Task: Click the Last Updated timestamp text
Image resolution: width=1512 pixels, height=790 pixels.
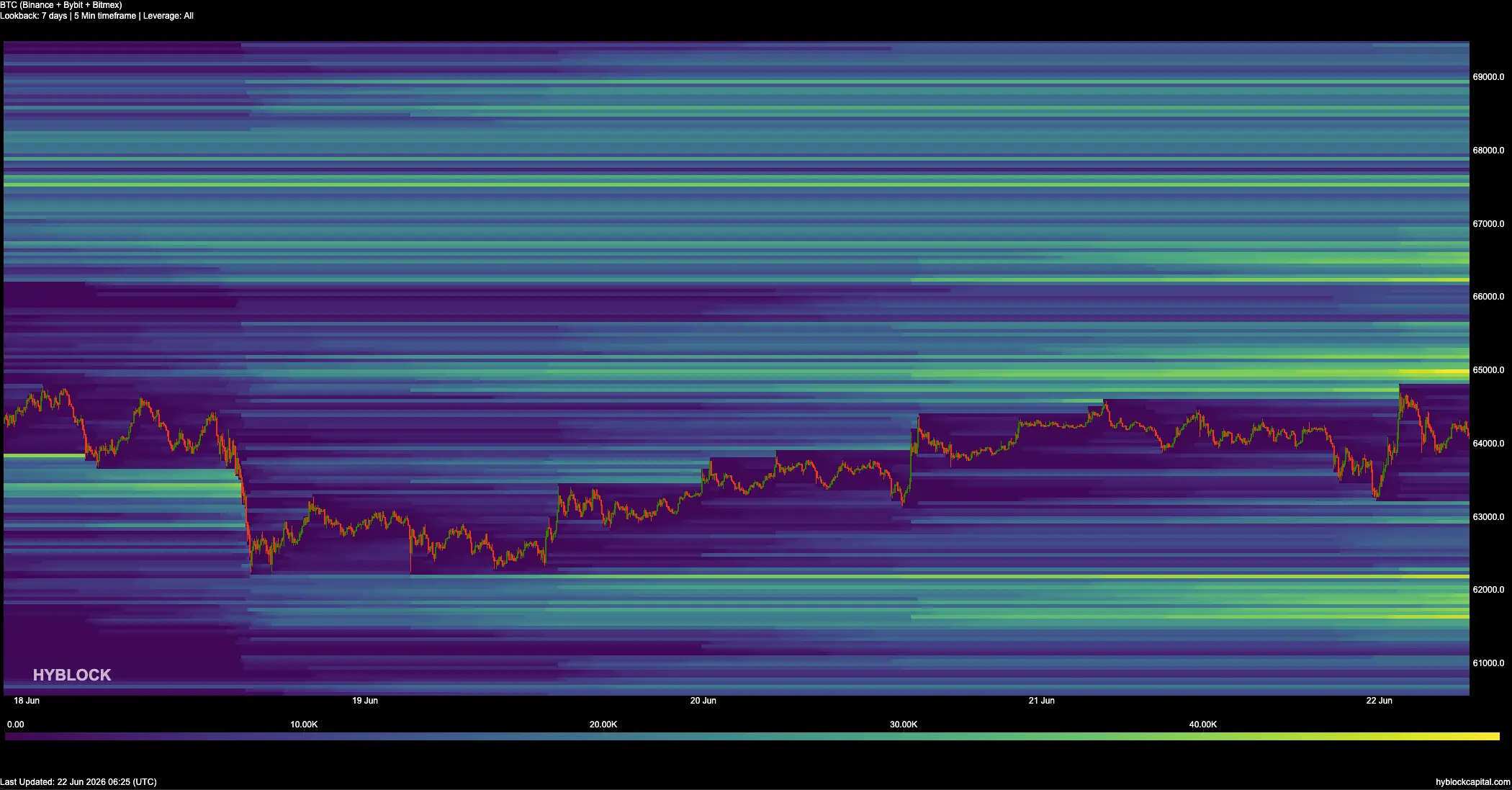Action: (x=78, y=782)
